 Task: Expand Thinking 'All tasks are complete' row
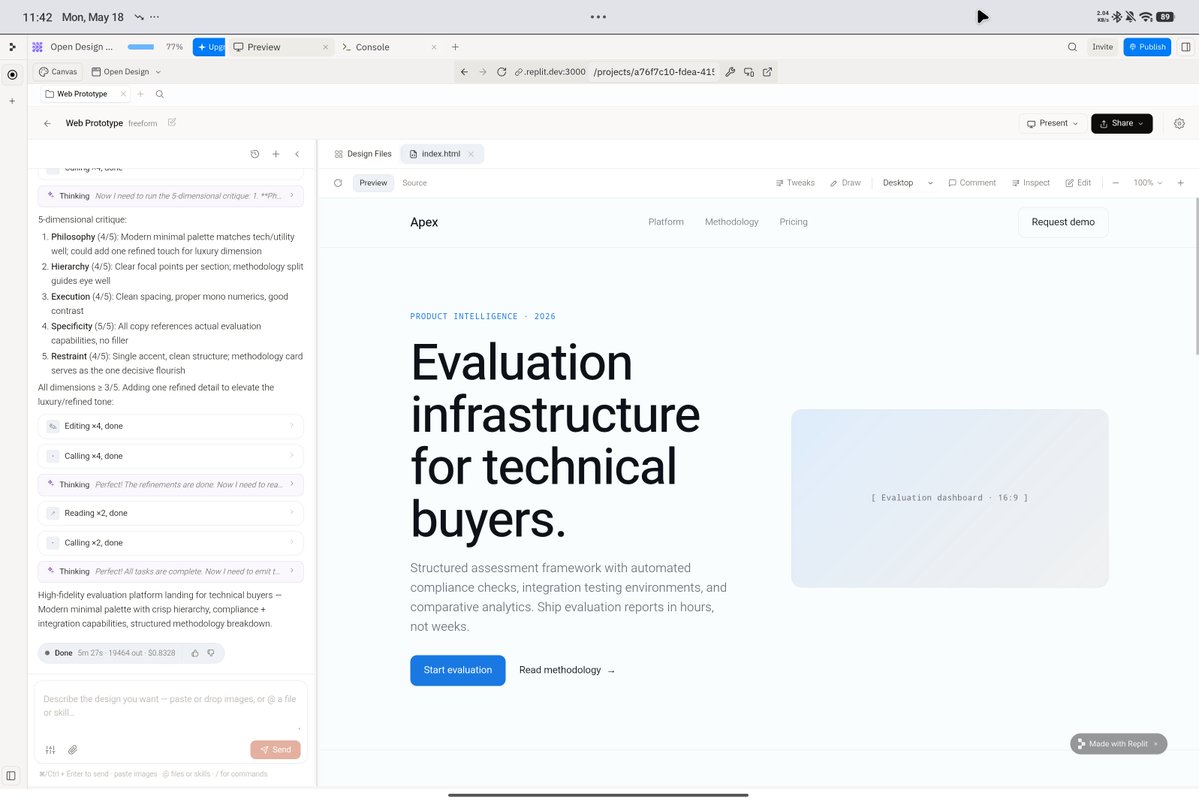pyautogui.click(x=171, y=571)
